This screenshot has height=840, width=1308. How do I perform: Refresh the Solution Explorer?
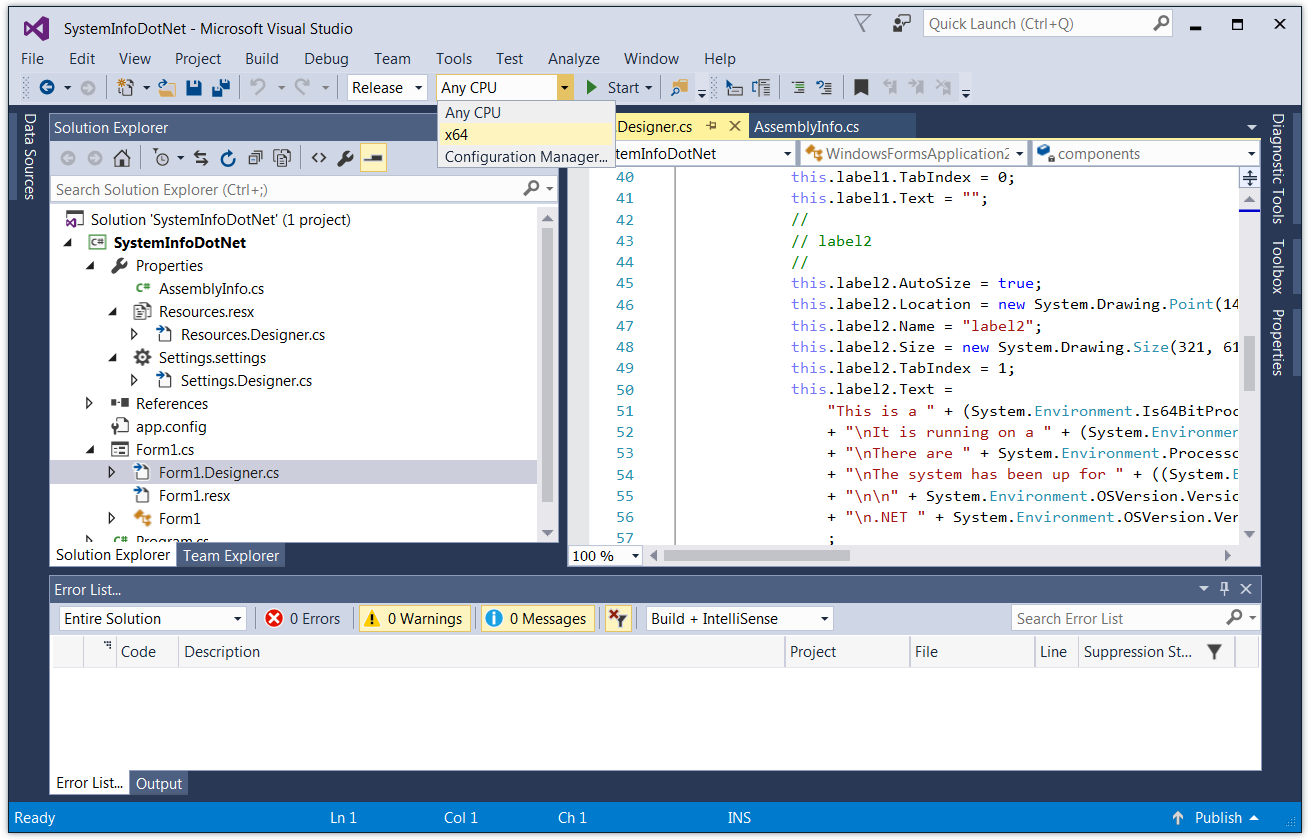pyautogui.click(x=228, y=157)
